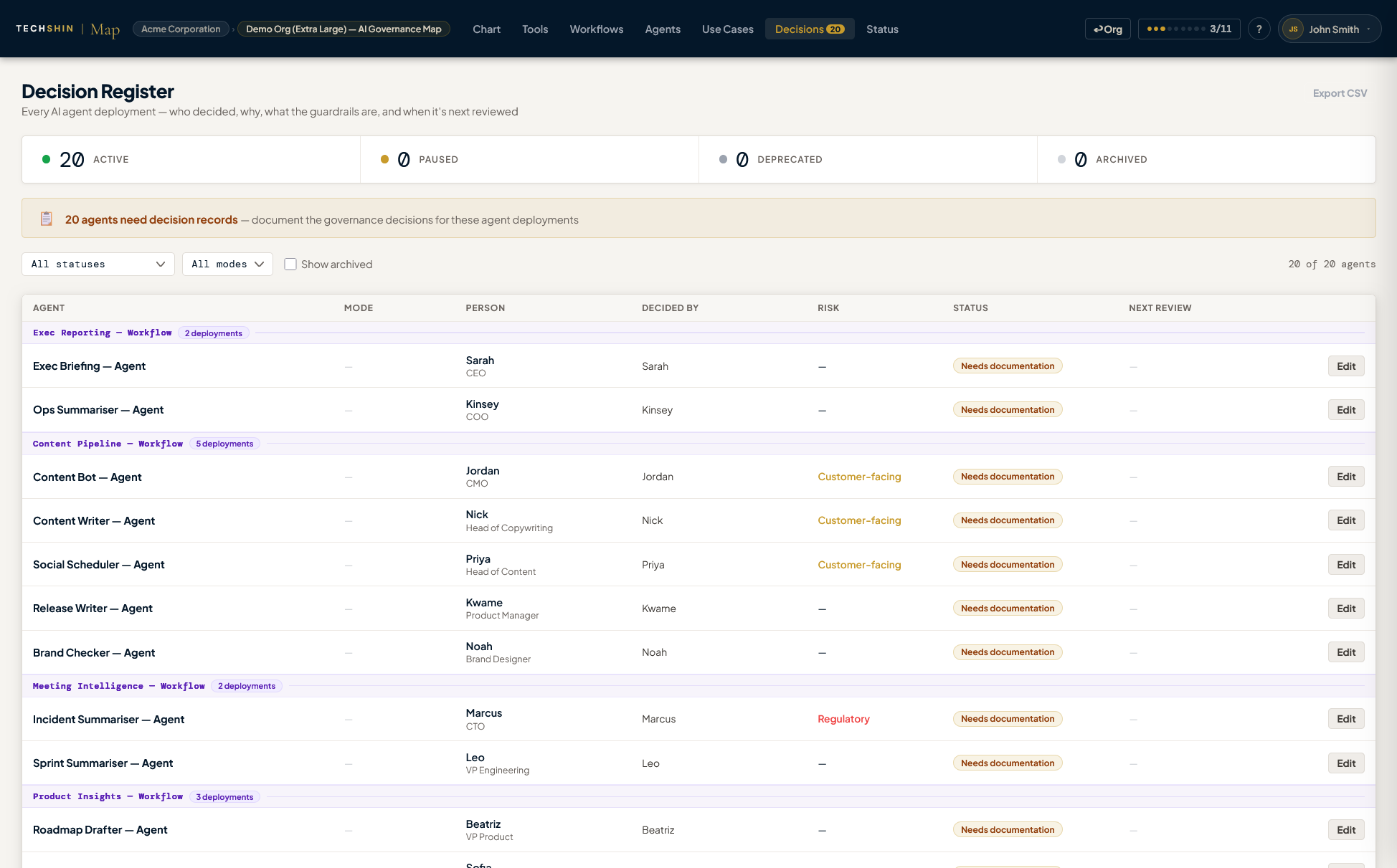Click the Agent column header
The width and height of the screenshot is (1397, 868).
(49, 307)
